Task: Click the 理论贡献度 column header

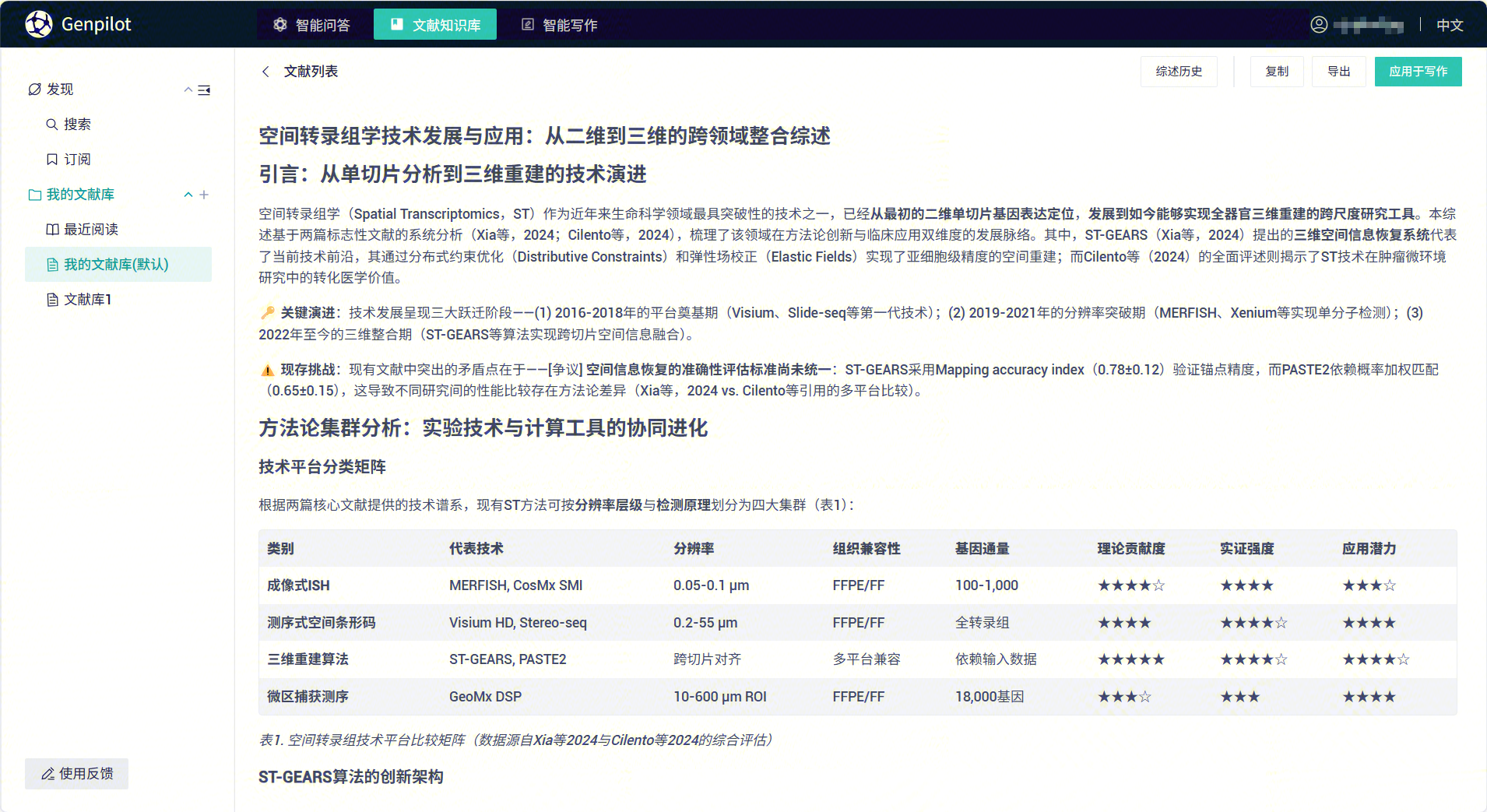Action: coord(1131,549)
